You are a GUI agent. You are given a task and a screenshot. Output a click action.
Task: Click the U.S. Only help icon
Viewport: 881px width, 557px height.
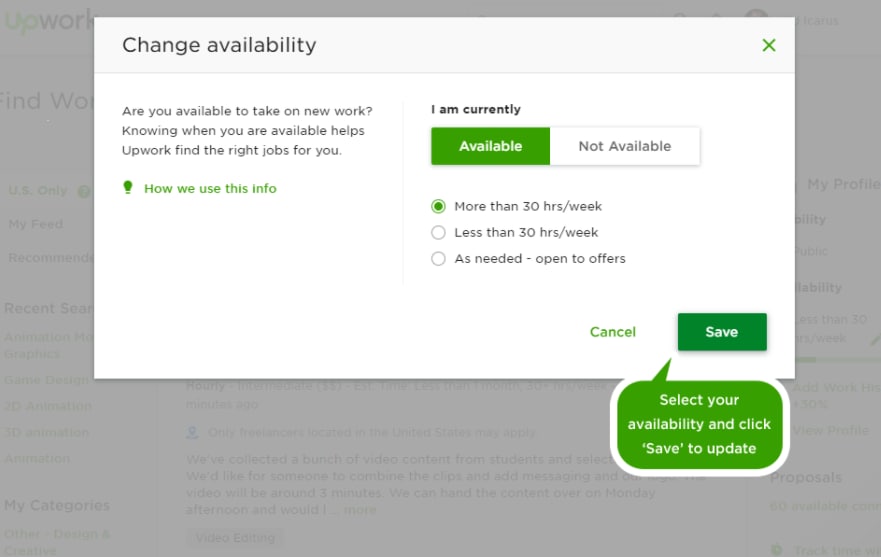[83, 192]
